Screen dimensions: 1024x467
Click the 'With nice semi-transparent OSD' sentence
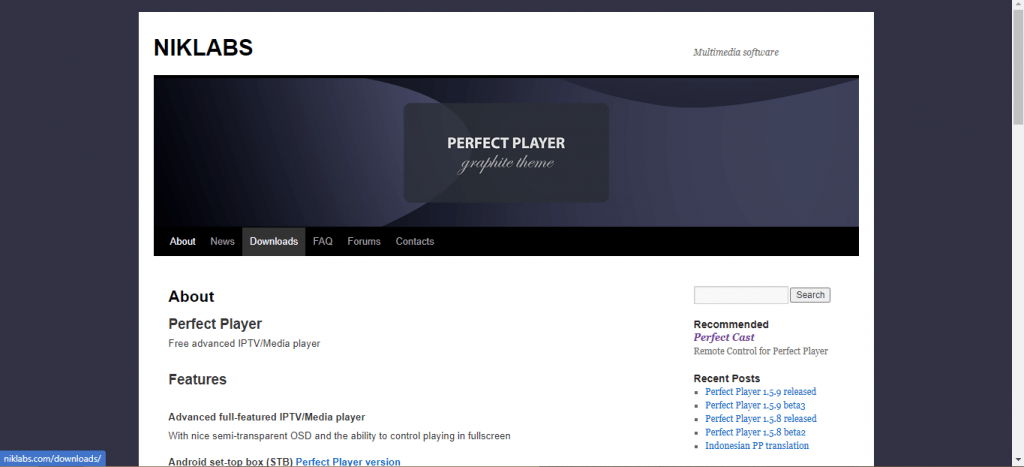[x=340, y=436]
